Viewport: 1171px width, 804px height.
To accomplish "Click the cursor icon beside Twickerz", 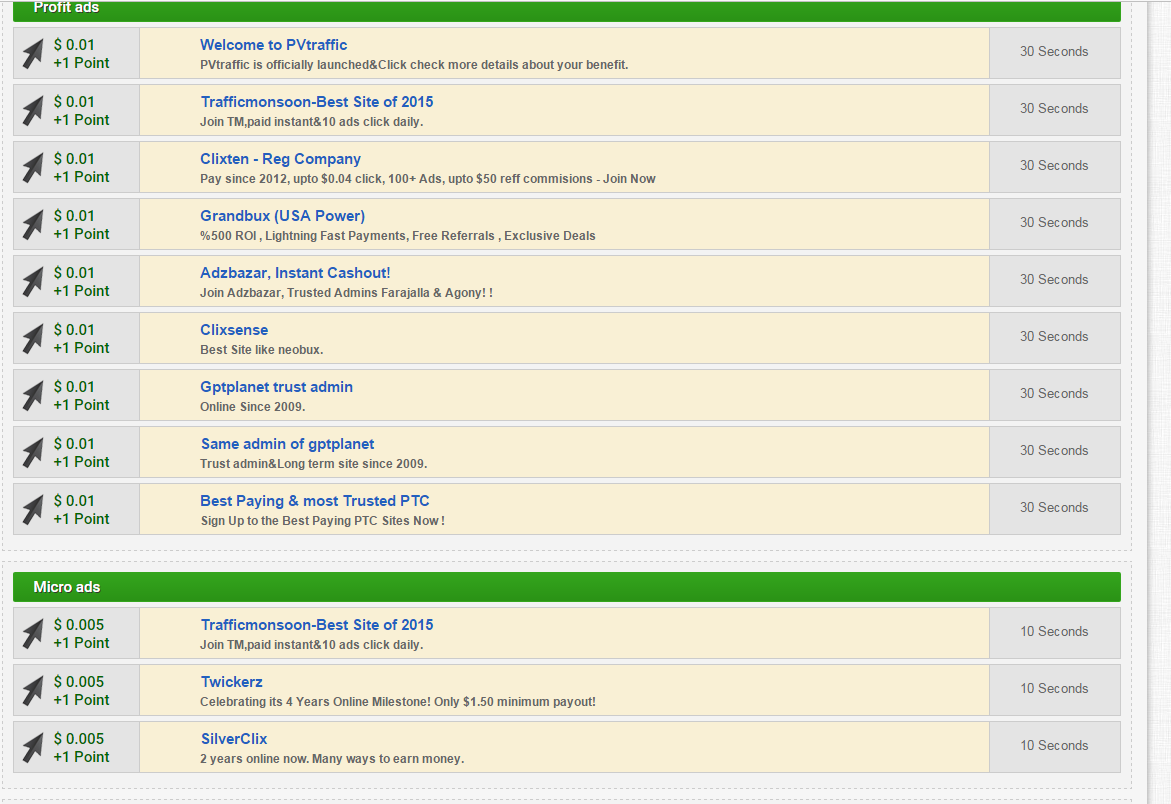I will pos(33,691).
